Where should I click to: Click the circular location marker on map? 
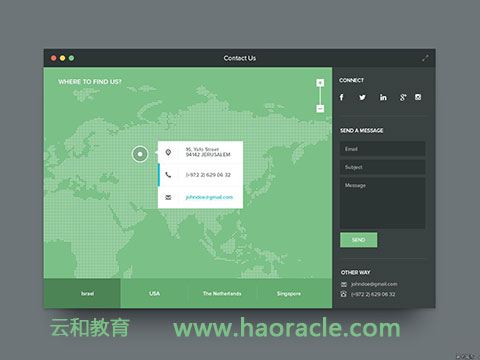coord(140,154)
